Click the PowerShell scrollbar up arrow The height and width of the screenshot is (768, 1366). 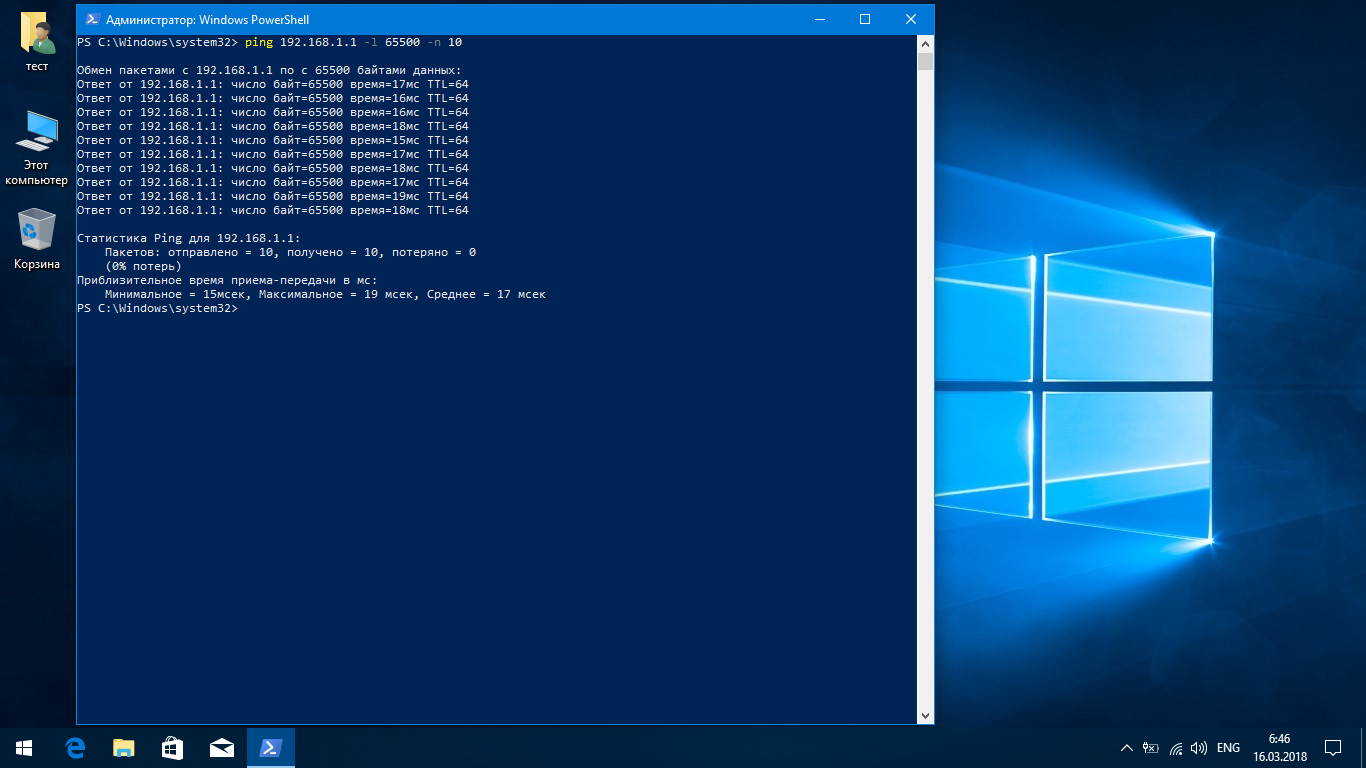pyautogui.click(x=925, y=44)
